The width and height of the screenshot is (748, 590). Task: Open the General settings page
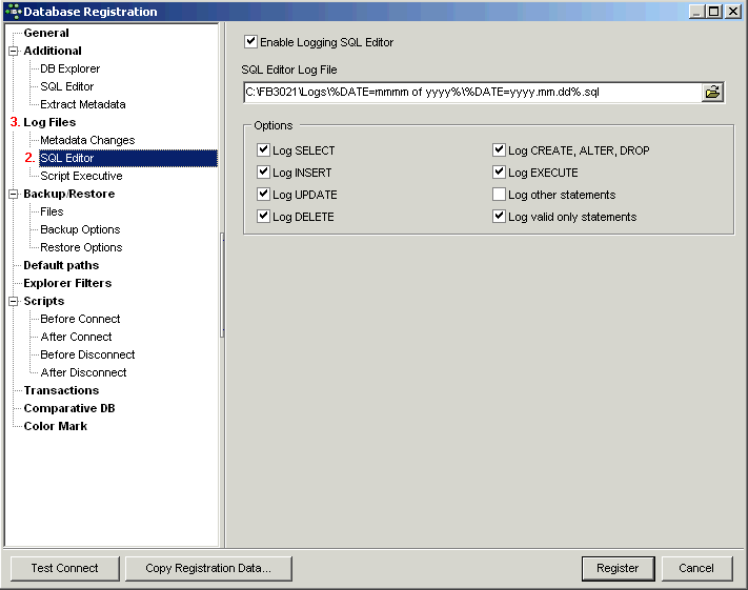point(46,33)
